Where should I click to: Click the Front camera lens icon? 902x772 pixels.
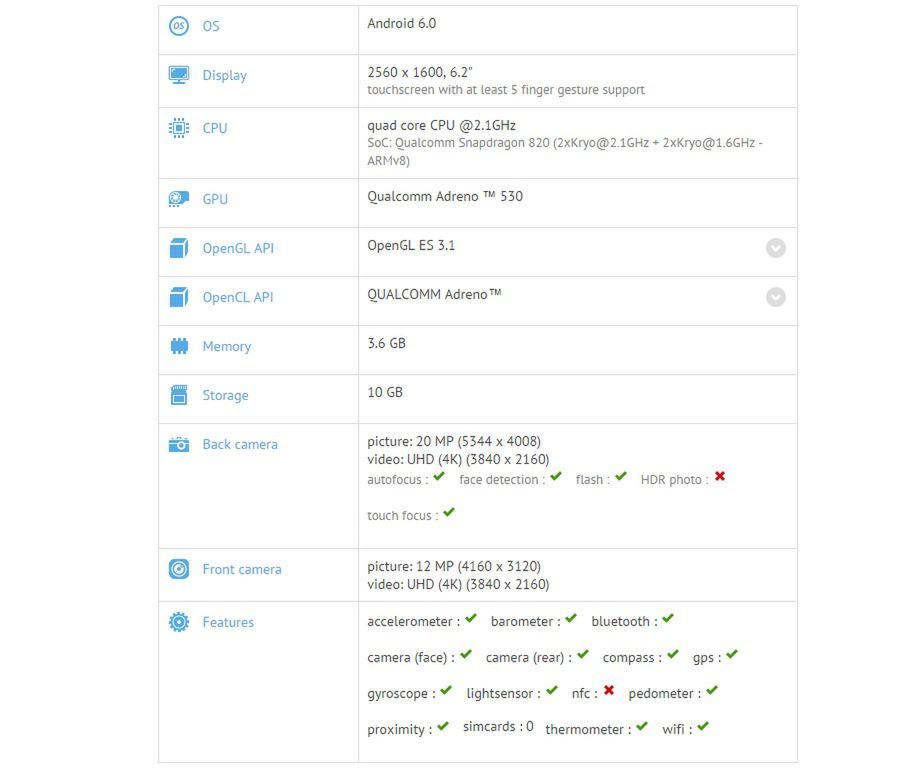tap(179, 569)
